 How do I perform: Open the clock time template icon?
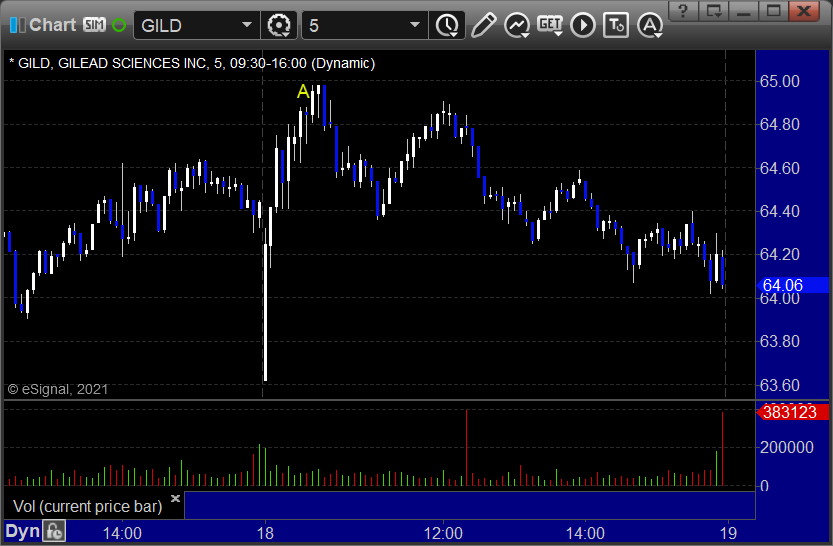tap(447, 25)
